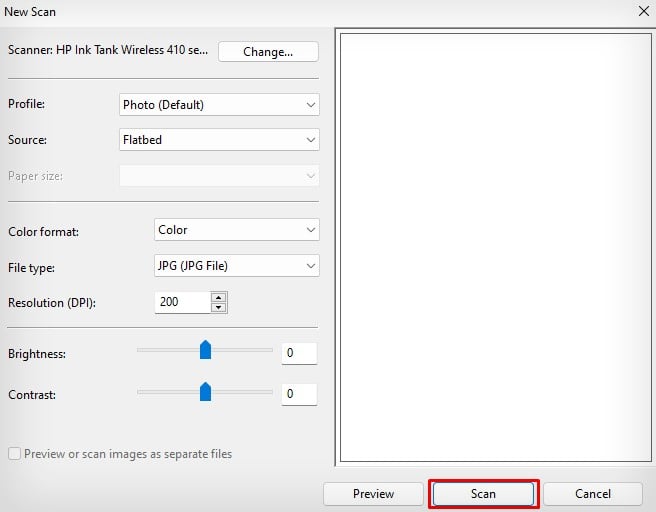Expand the Source dropdown set to Flatbed
656x512 pixels.
coord(219,140)
